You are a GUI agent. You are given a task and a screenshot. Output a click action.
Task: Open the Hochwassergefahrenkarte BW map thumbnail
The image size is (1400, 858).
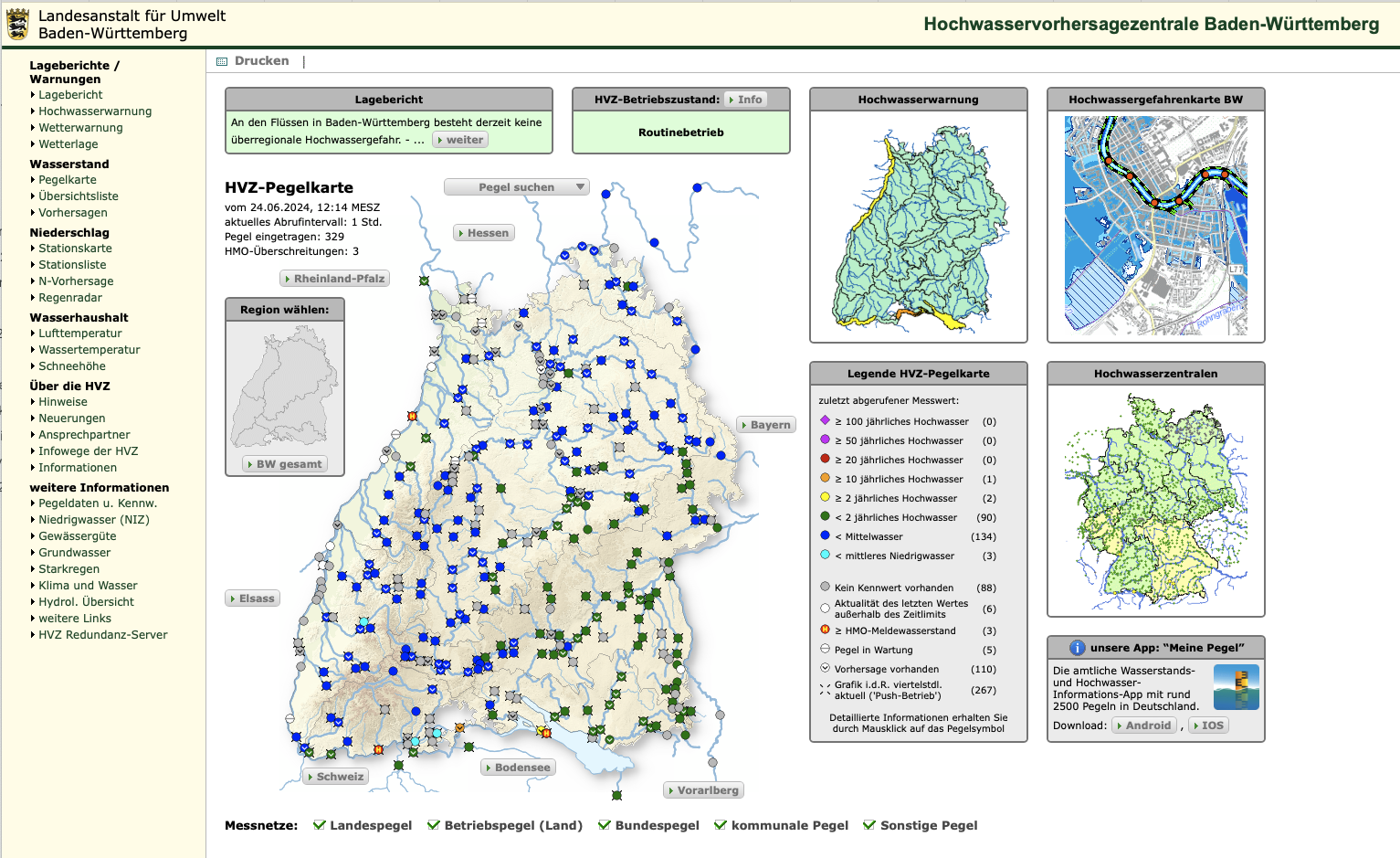coord(1155,226)
